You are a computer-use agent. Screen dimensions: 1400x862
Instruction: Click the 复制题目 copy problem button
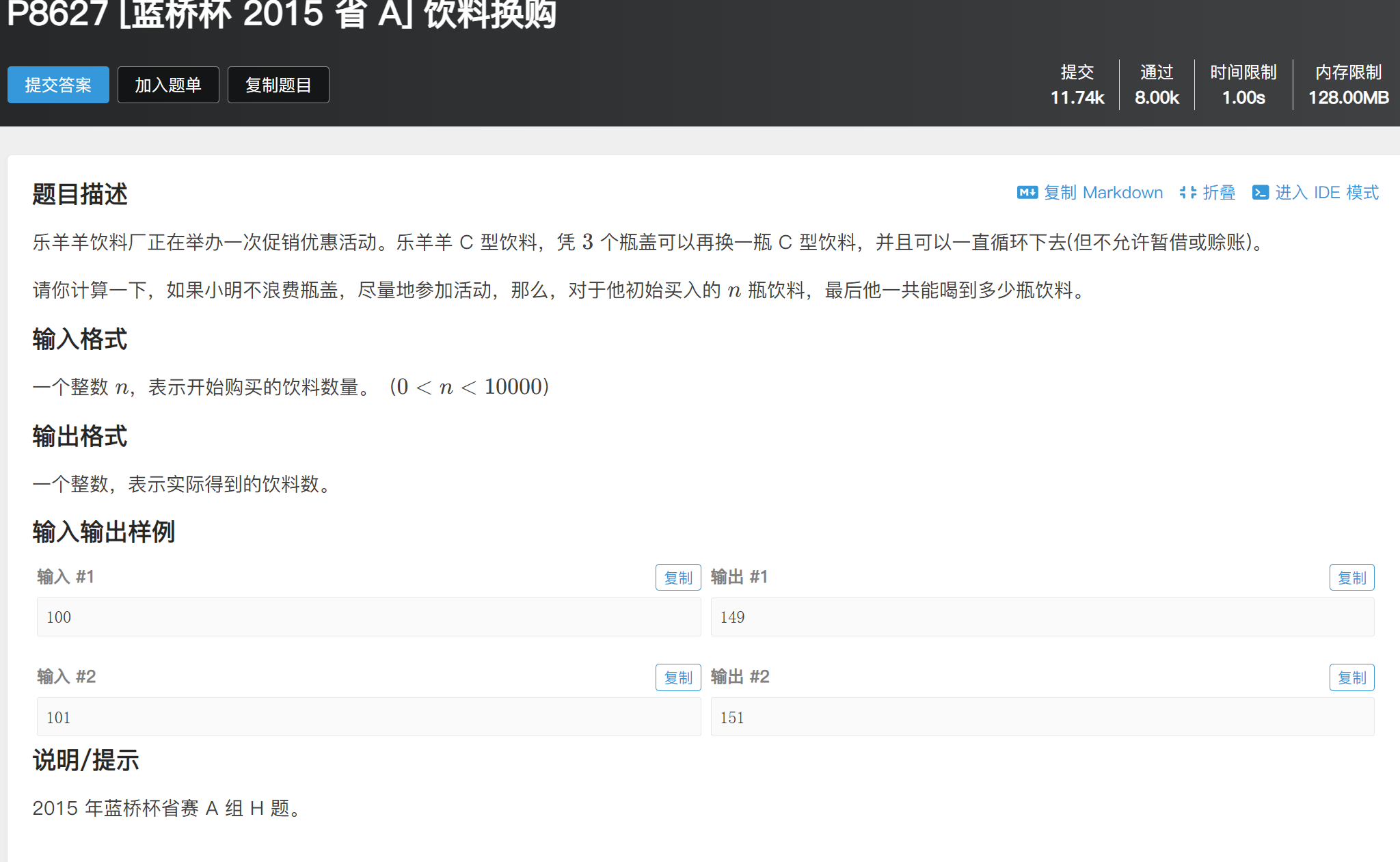278,85
